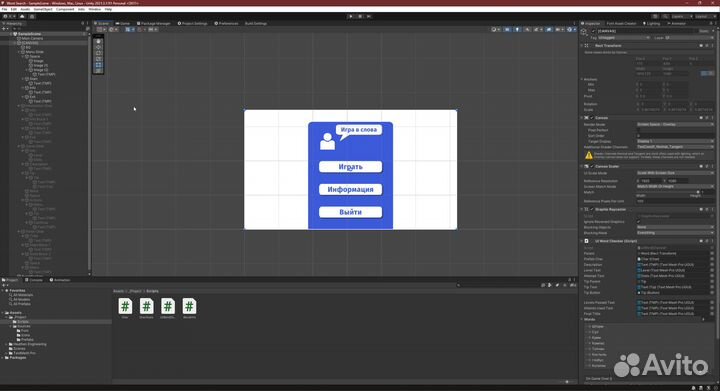This screenshot has width=720, height=391.
Task: Toggle 2D view mode in Scene
Action: coord(507,29)
